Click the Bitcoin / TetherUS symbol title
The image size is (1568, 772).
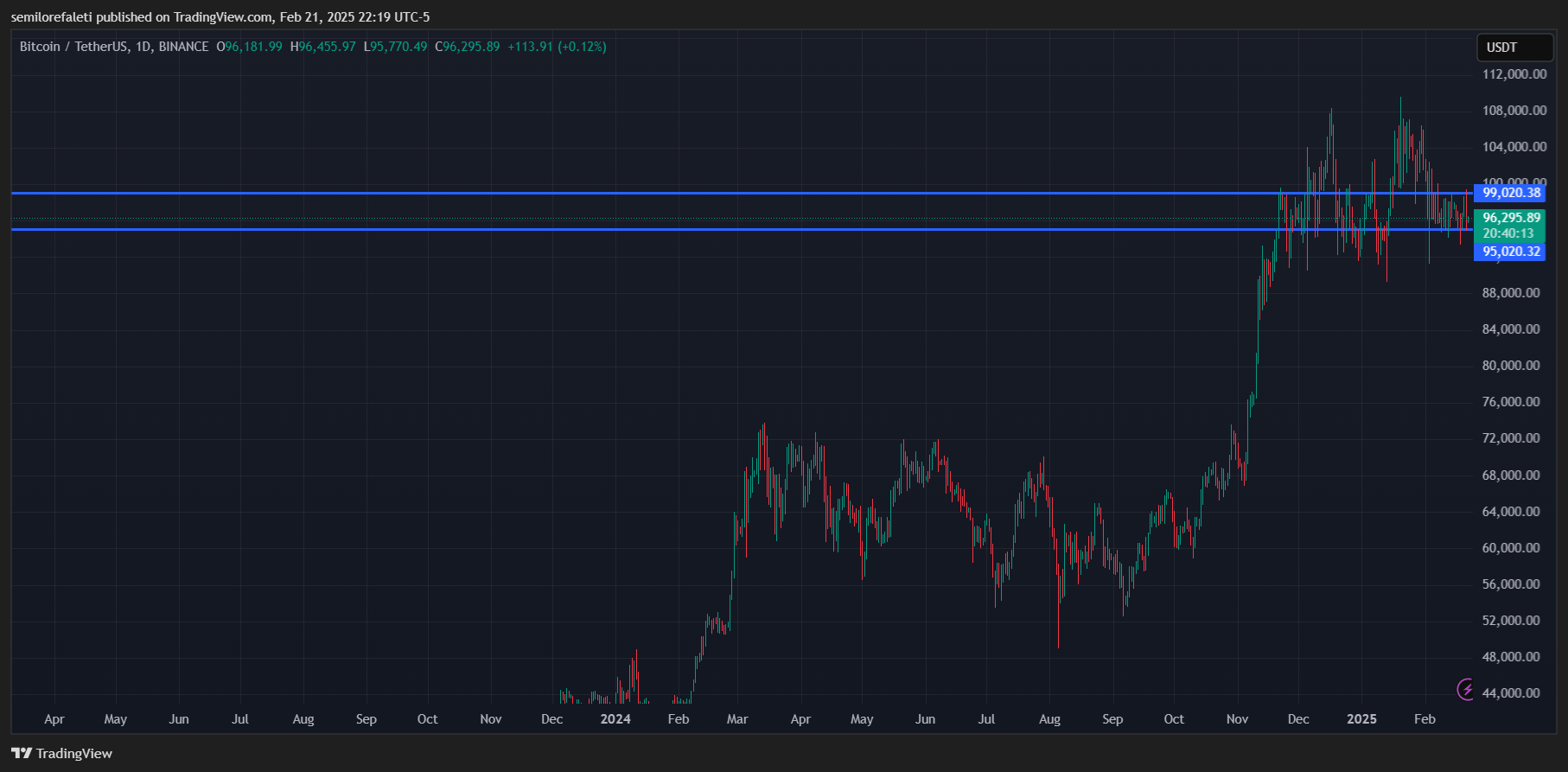tap(114, 47)
